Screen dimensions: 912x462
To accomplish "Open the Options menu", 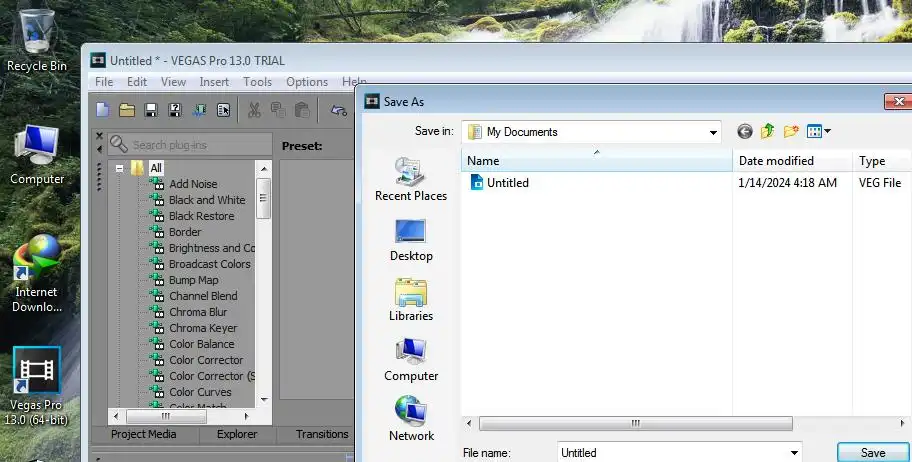I will 307,82.
